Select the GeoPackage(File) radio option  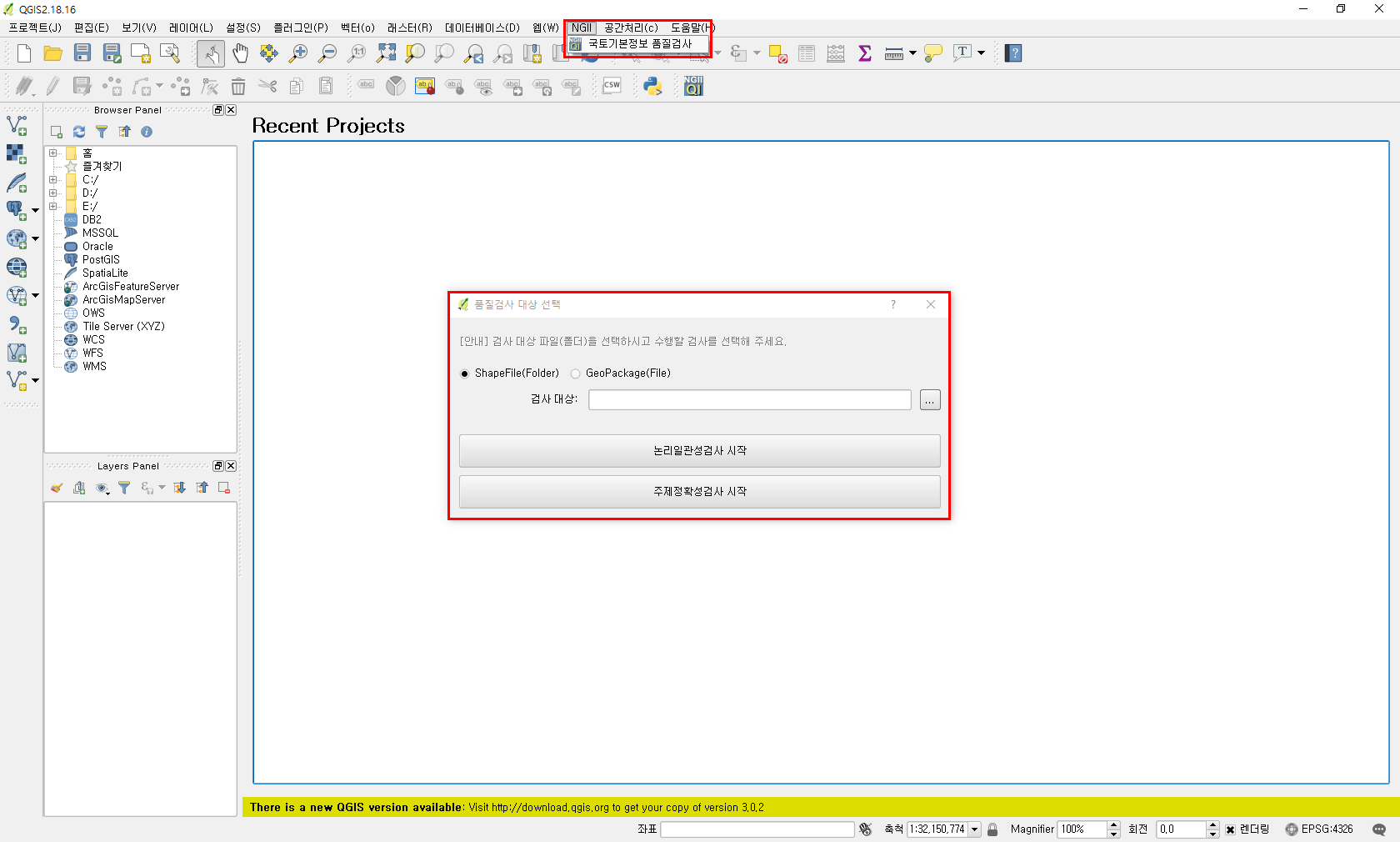(x=576, y=373)
